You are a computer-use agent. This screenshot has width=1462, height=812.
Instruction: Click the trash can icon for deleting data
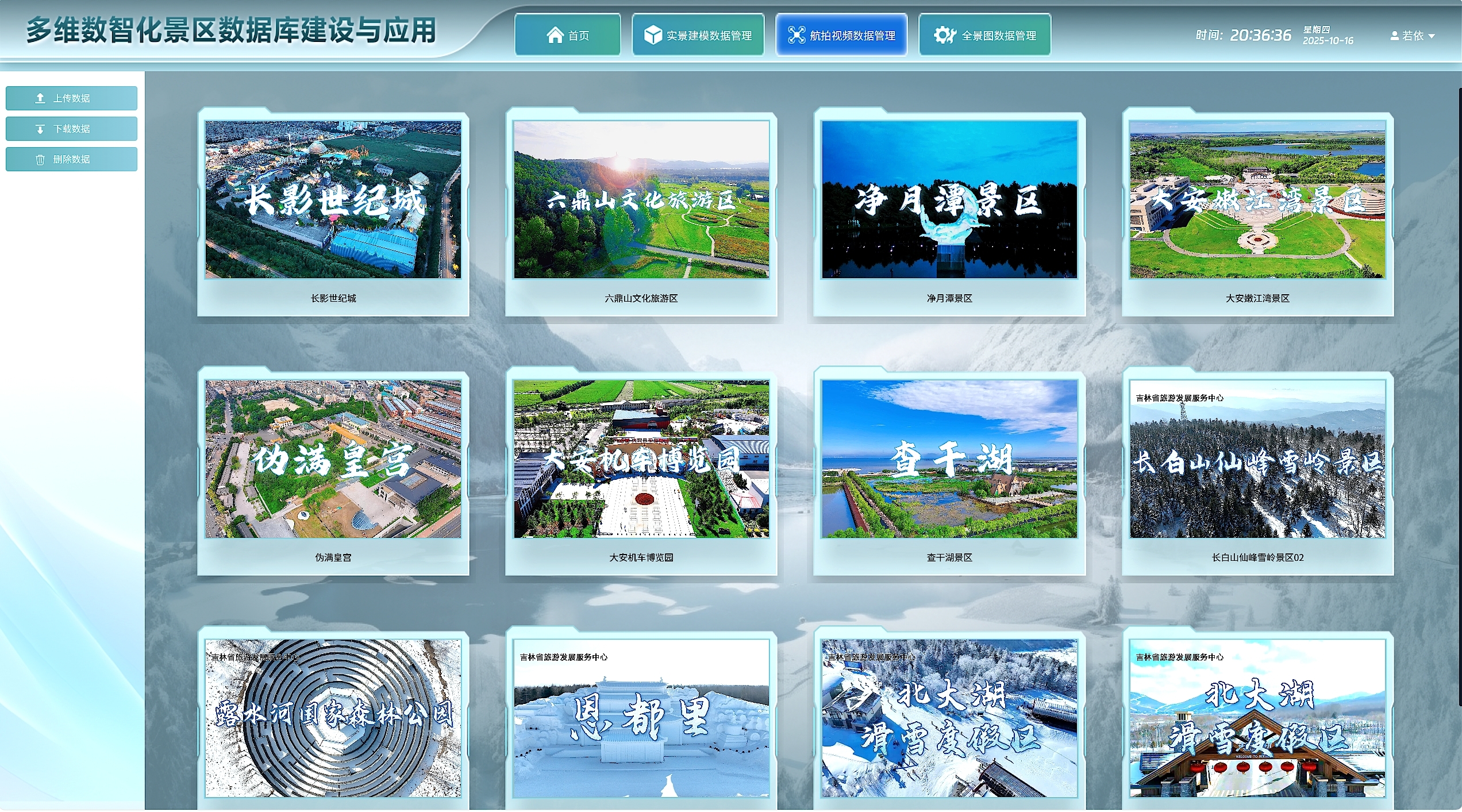(x=40, y=159)
